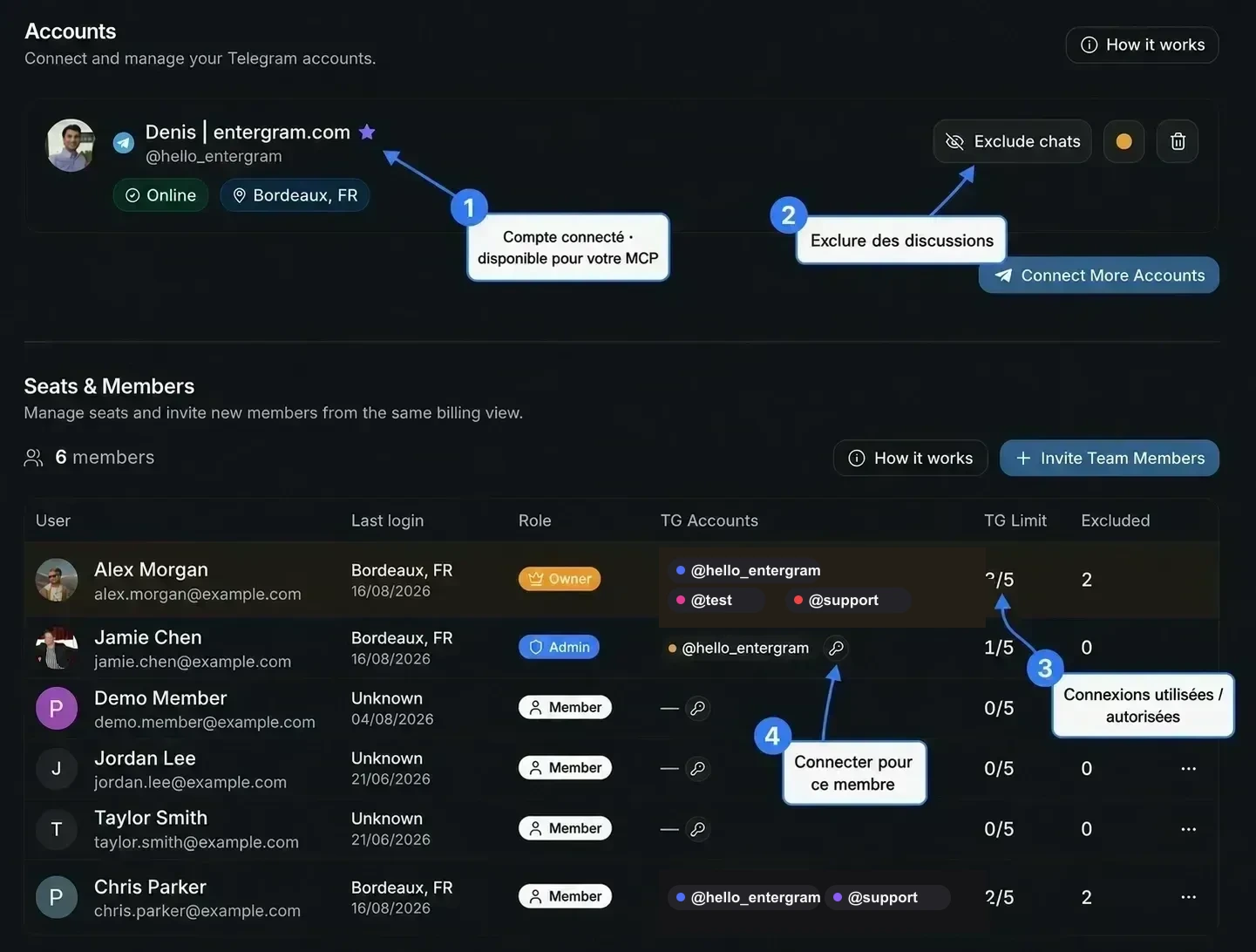Click the Role column header
Screen dimensions: 1256x952
tap(534, 520)
